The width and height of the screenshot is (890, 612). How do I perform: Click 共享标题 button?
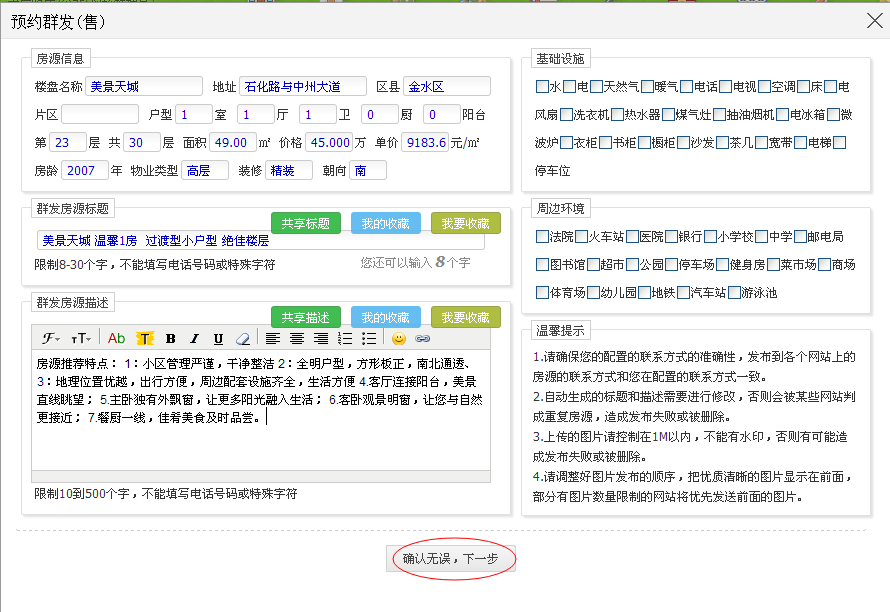306,223
